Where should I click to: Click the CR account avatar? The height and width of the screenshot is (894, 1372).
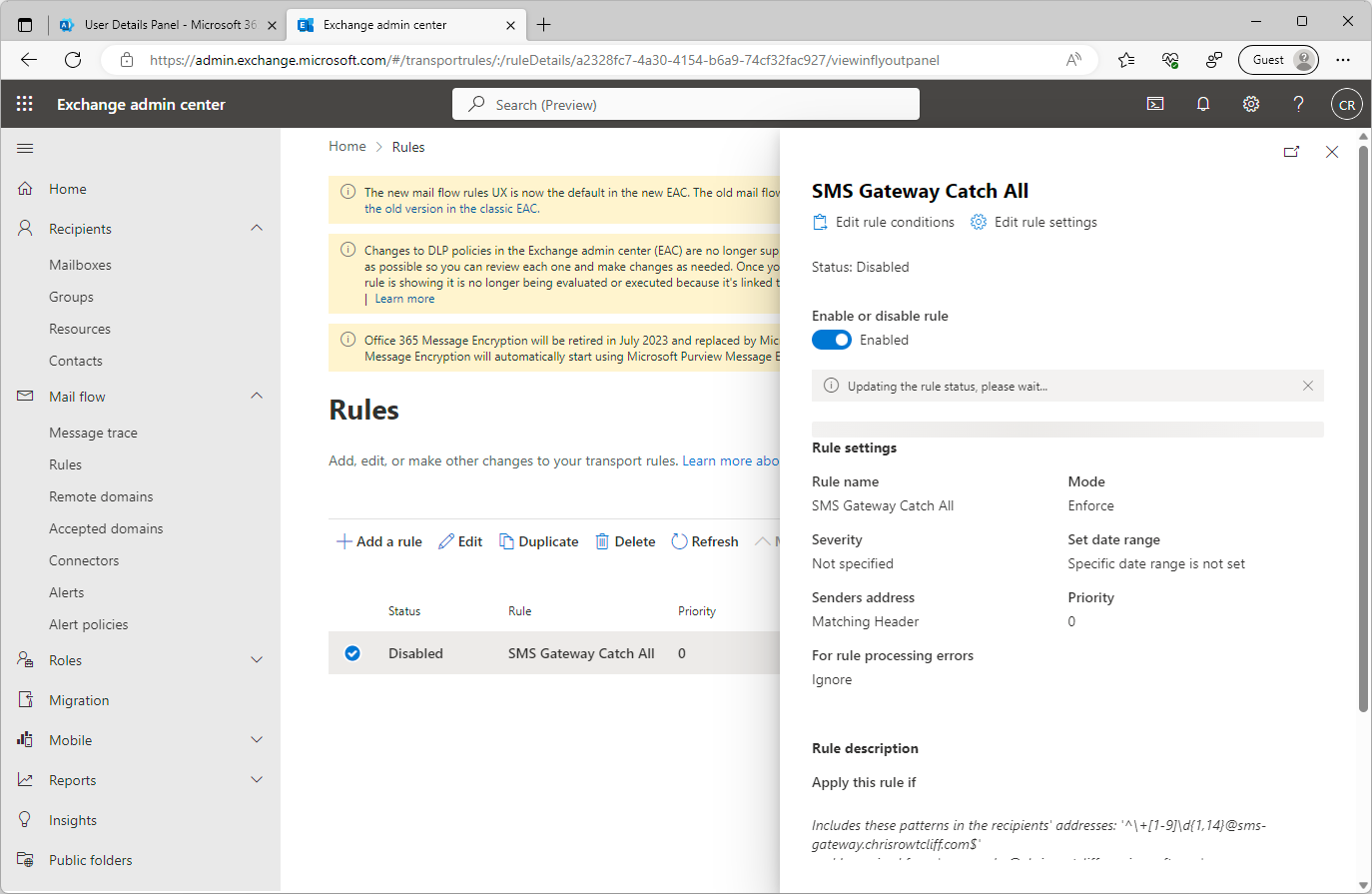(1346, 103)
